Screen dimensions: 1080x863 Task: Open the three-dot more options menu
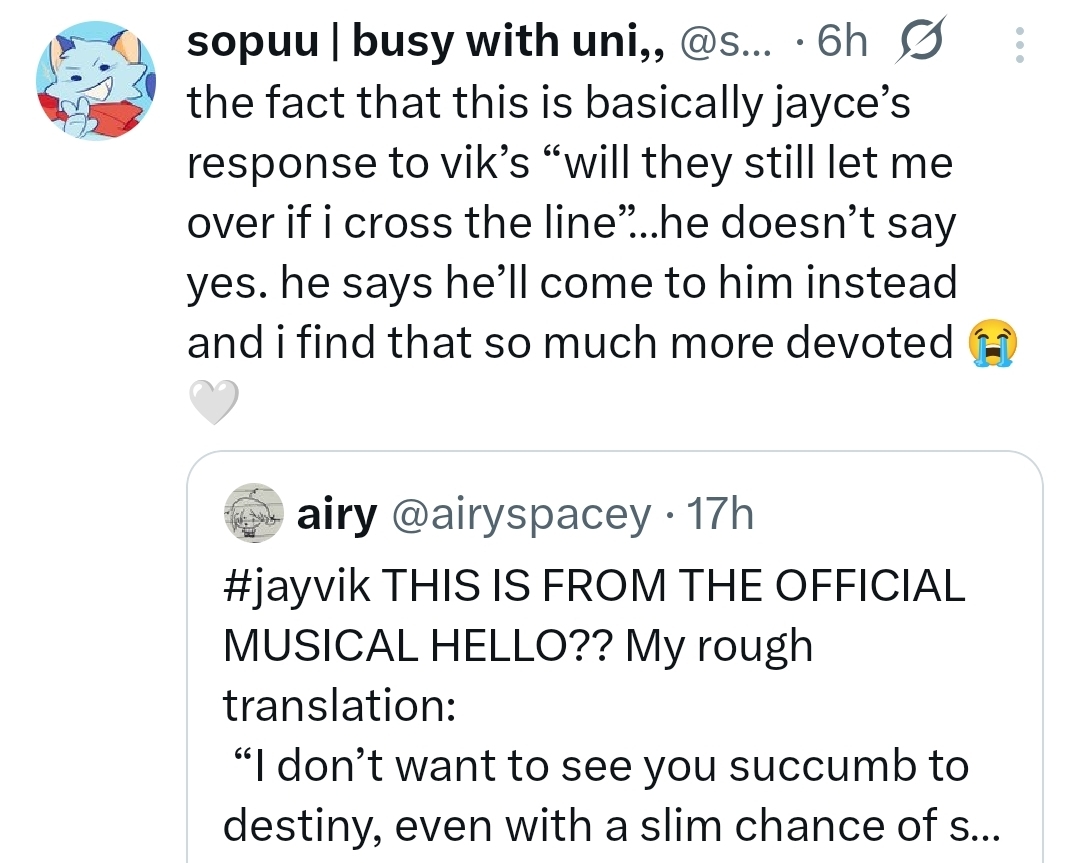(1019, 45)
